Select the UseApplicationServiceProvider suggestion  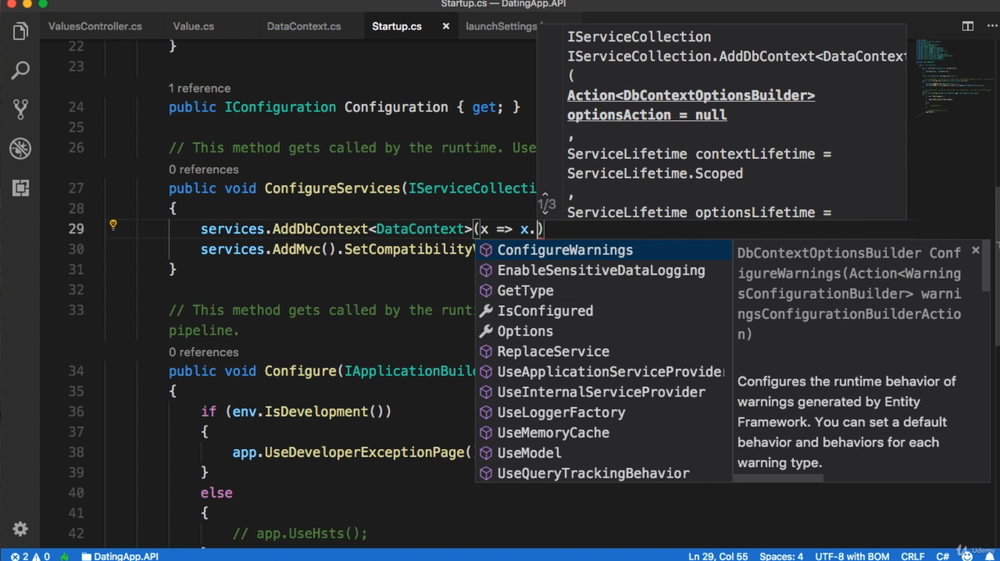[x=603, y=372]
